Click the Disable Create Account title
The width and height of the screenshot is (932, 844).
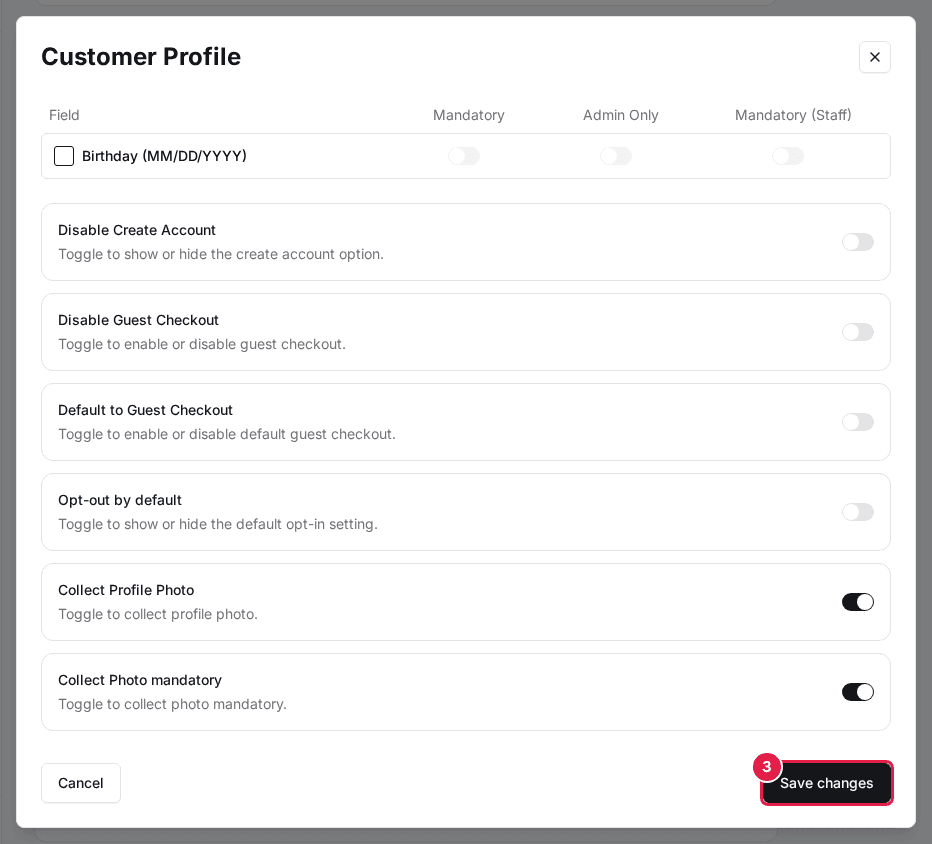(137, 230)
